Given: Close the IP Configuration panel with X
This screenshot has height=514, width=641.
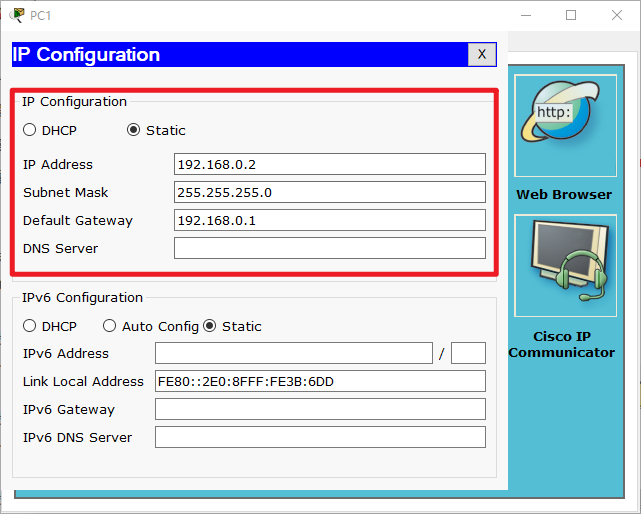Looking at the screenshot, I should coord(482,54).
